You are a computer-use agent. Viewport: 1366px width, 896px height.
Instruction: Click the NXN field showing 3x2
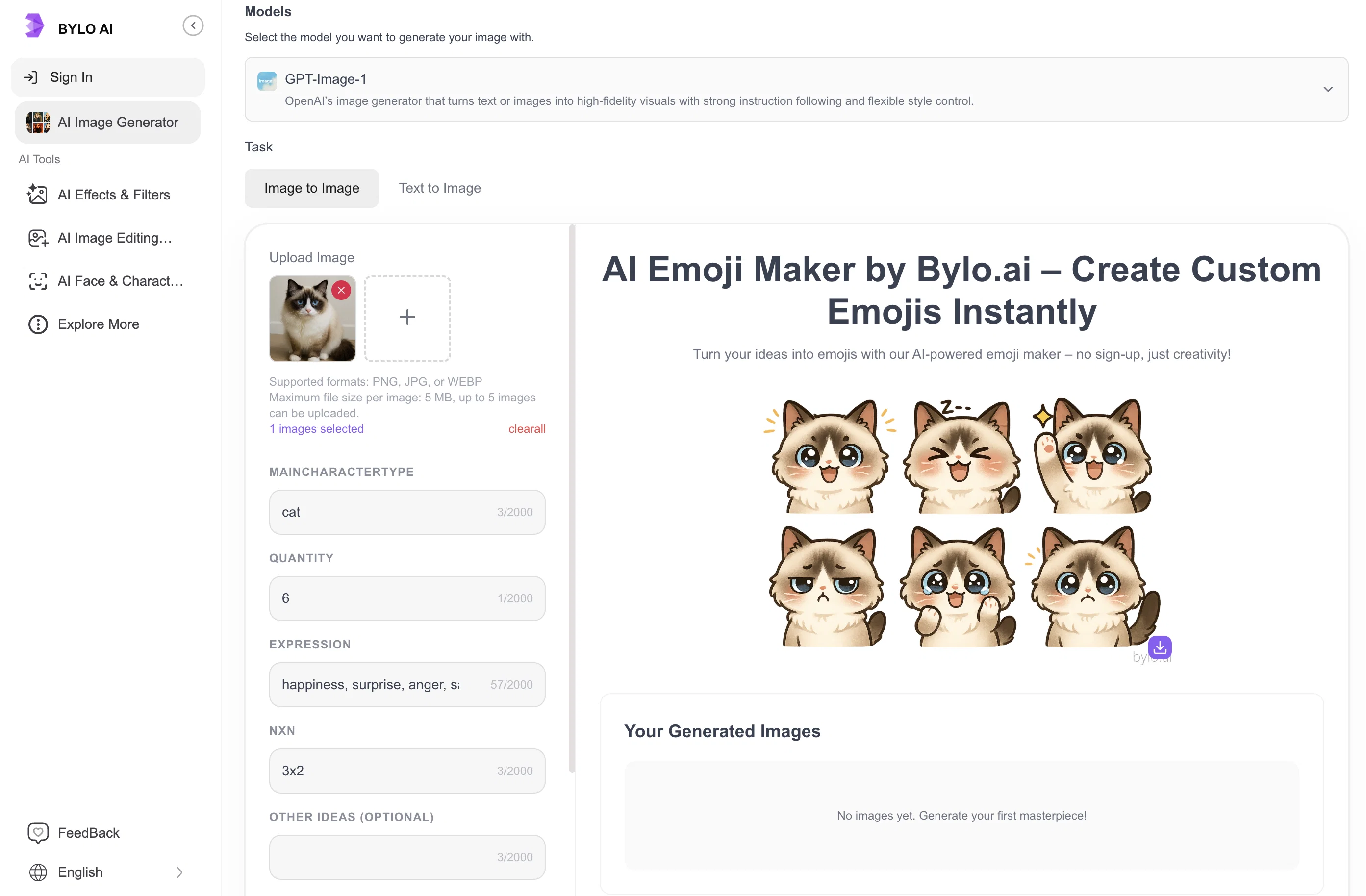pos(407,771)
